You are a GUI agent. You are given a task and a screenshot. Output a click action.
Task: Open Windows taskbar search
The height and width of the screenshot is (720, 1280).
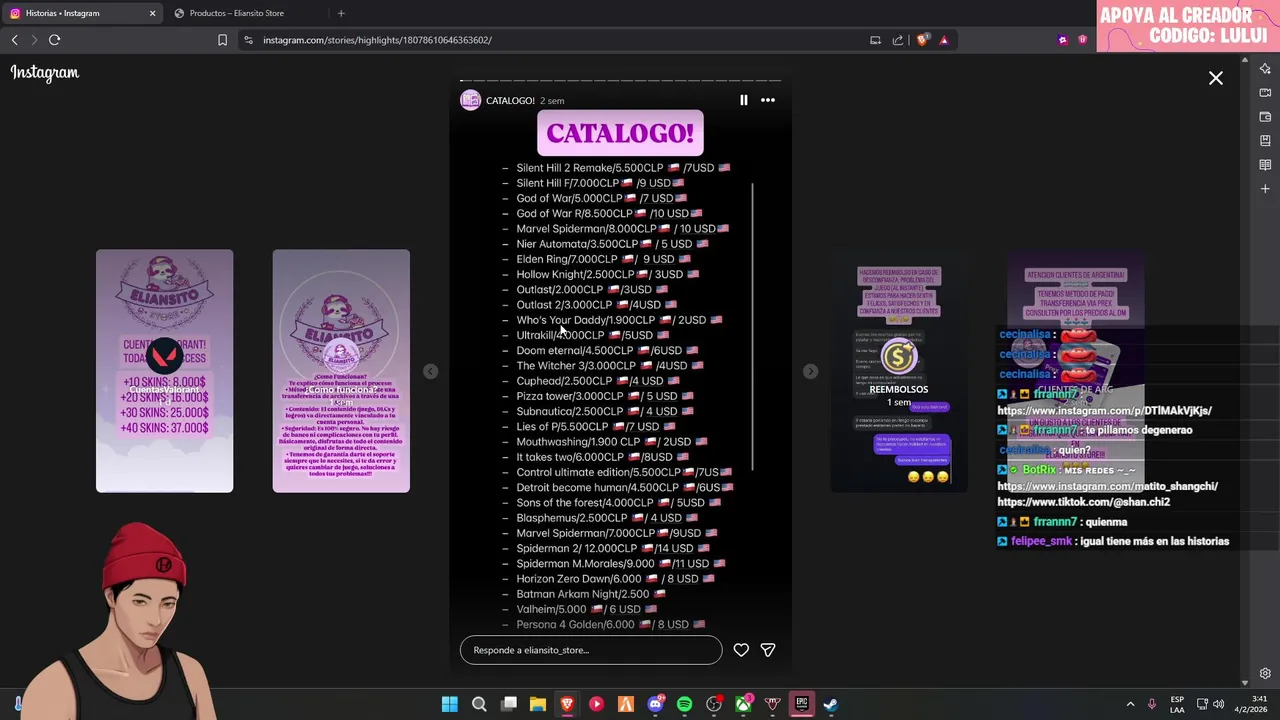(479, 704)
